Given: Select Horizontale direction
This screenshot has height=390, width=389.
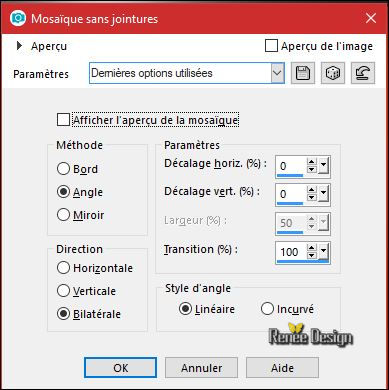Looking at the screenshot, I should [x=63, y=268].
